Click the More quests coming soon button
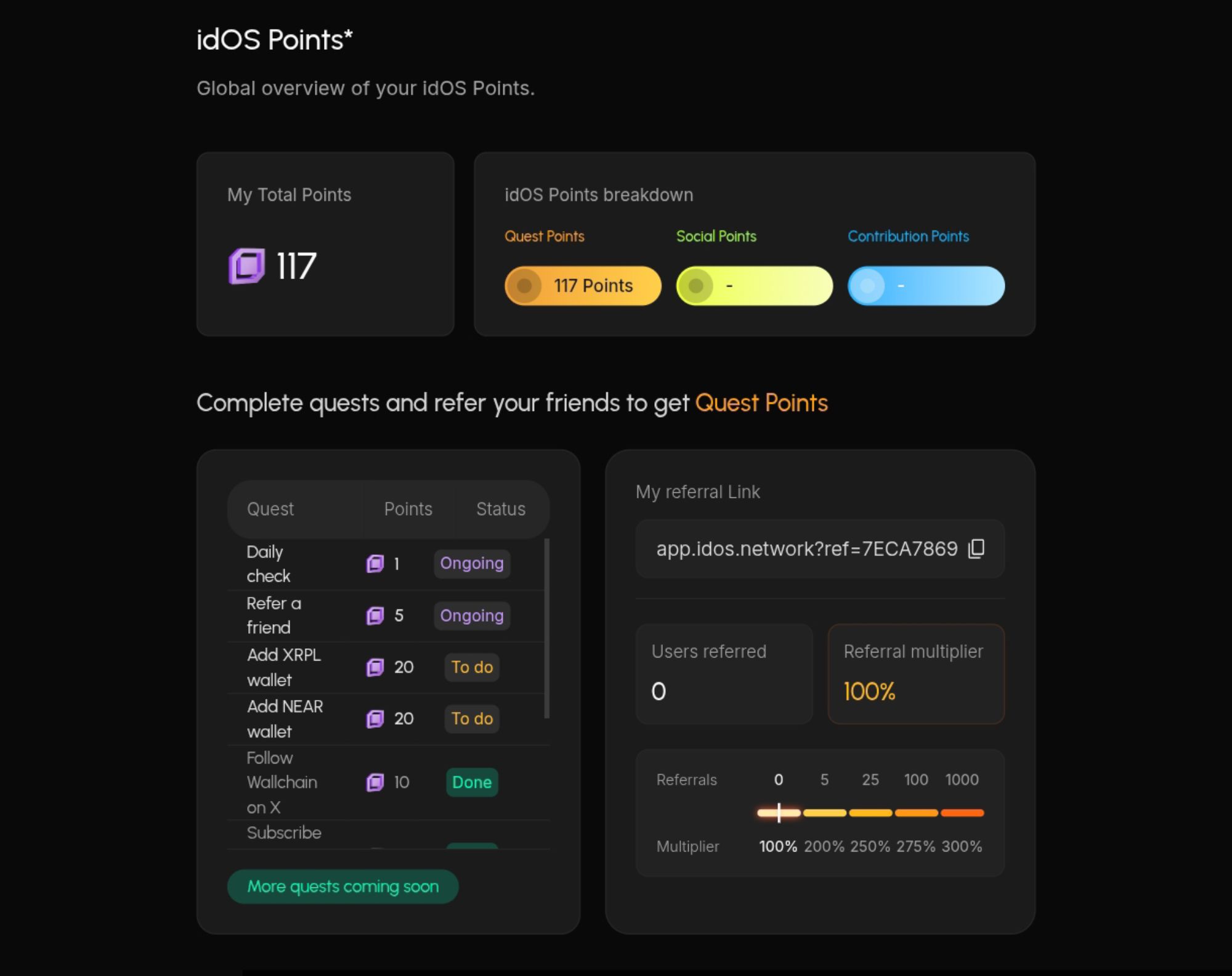 (x=342, y=887)
